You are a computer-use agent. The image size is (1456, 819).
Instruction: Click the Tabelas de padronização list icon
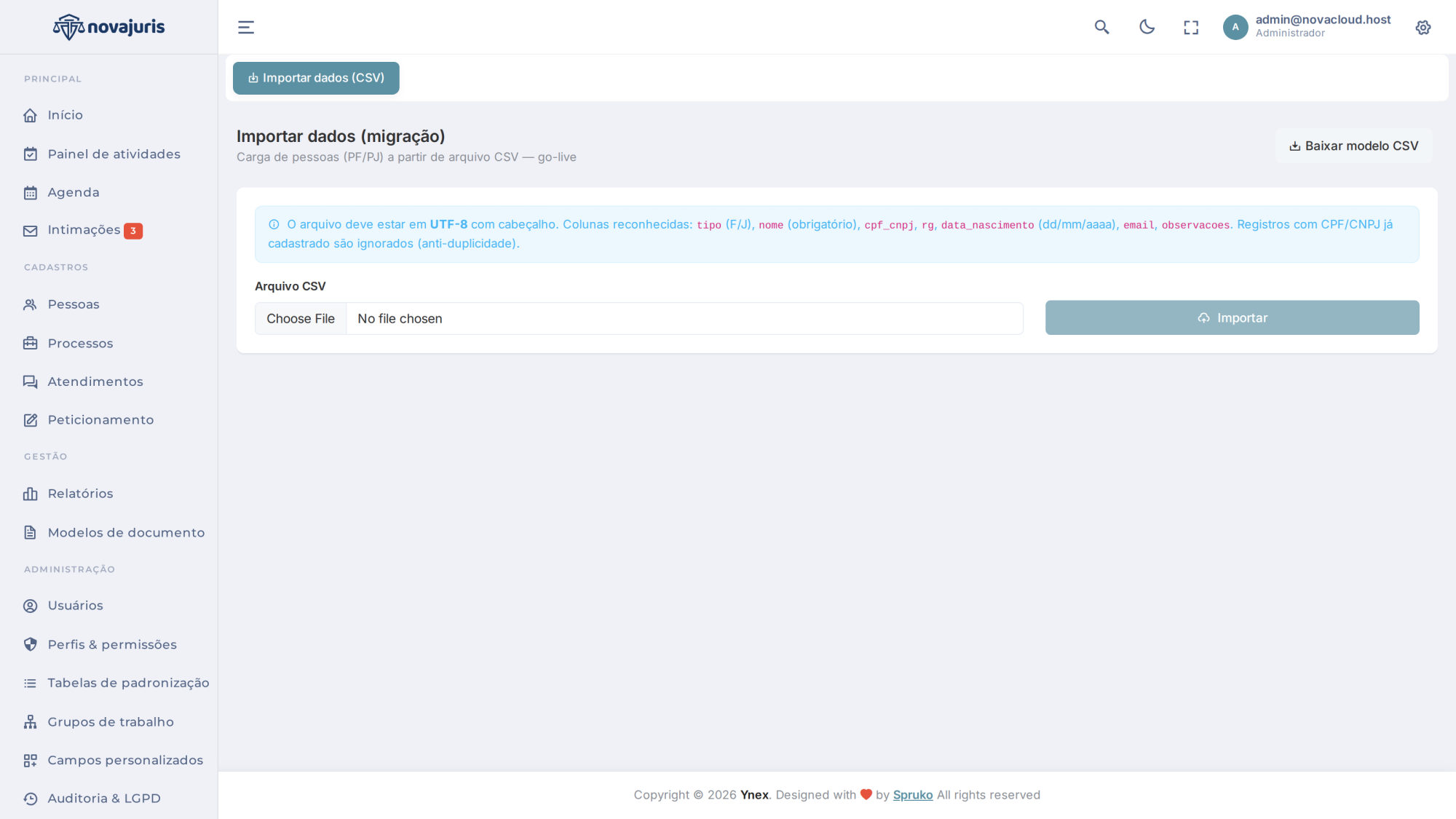point(30,683)
